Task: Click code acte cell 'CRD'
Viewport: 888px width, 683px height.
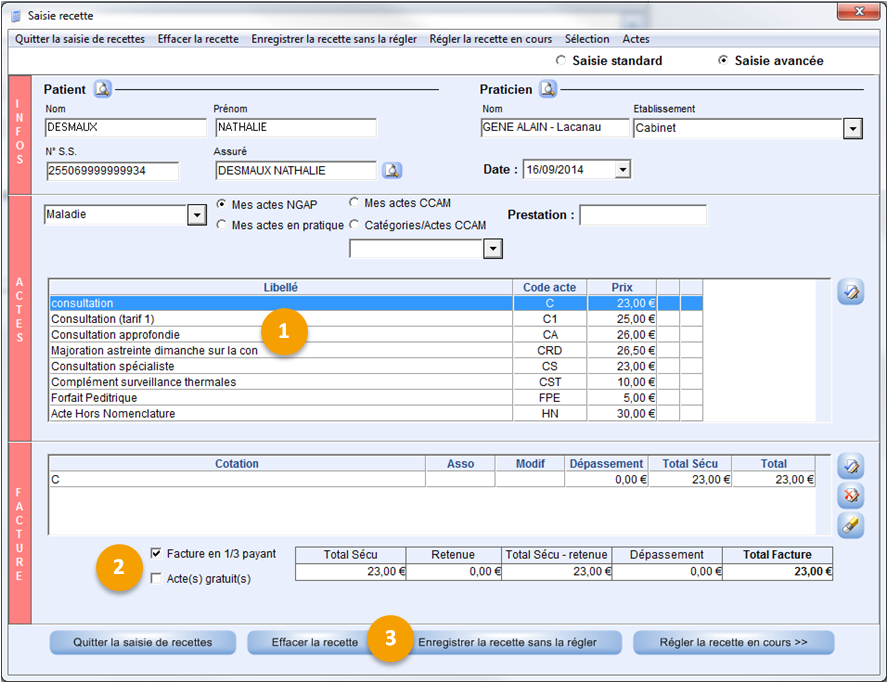Action: coord(549,351)
